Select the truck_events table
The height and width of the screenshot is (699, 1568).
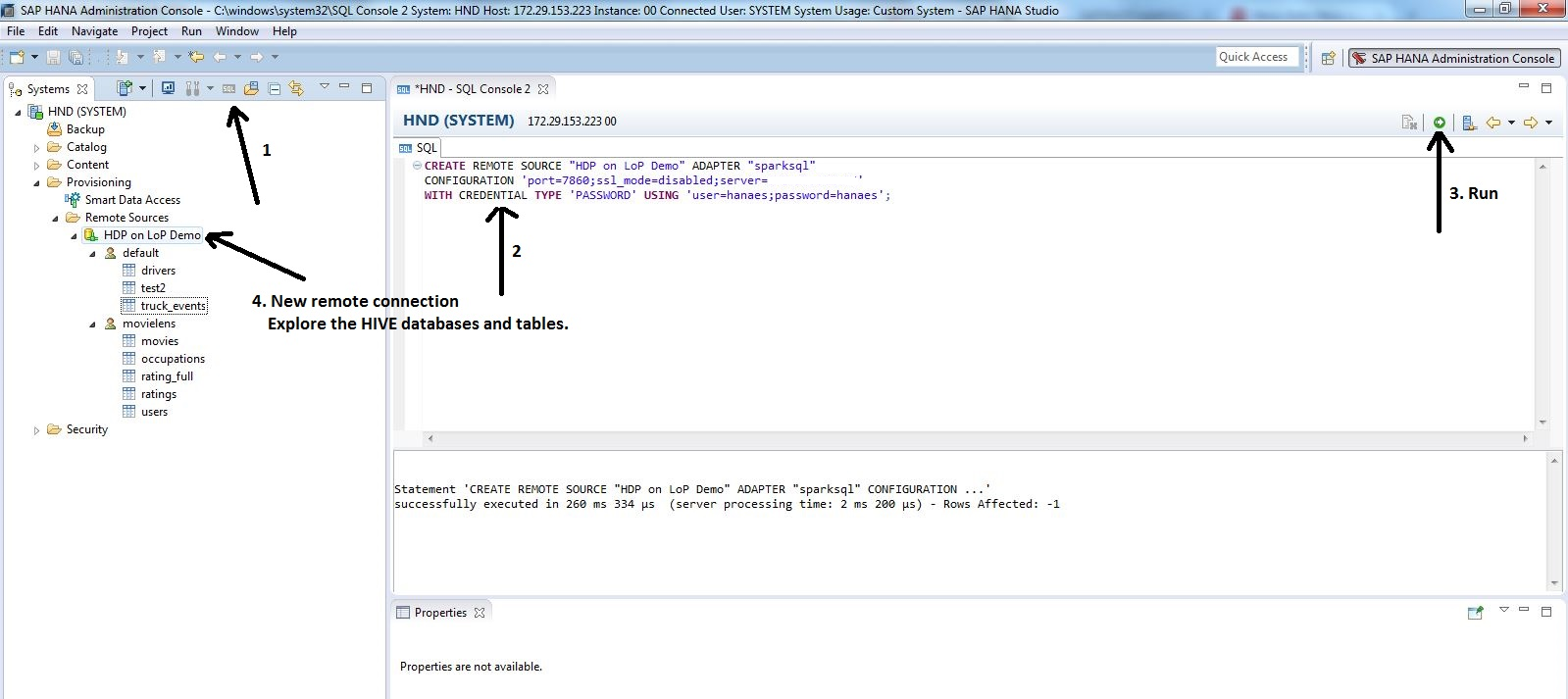click(x=173, y=306)
